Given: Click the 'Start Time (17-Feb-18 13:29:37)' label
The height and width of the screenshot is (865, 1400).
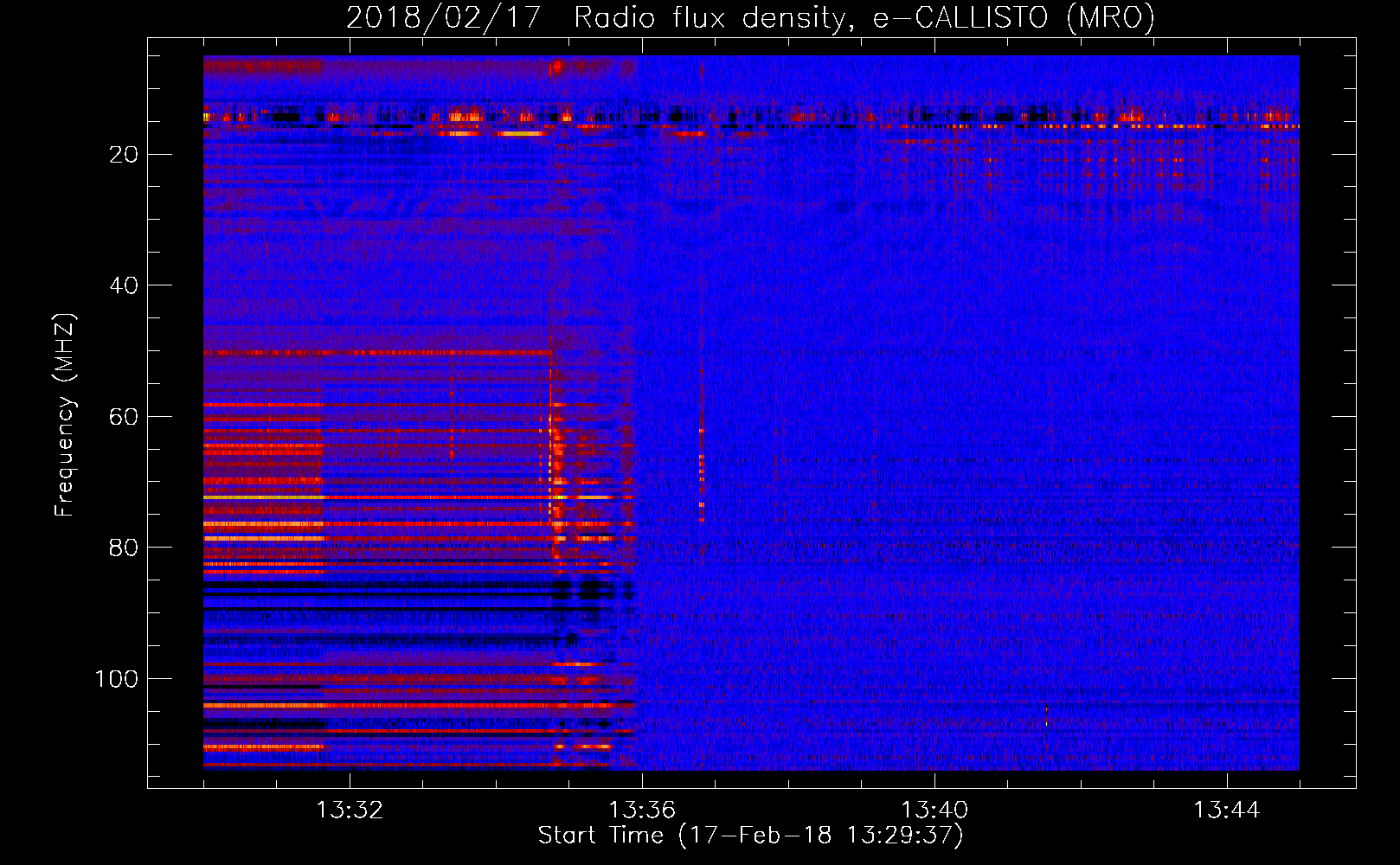Looking at the screenshot, I should [x=750, y=836].
